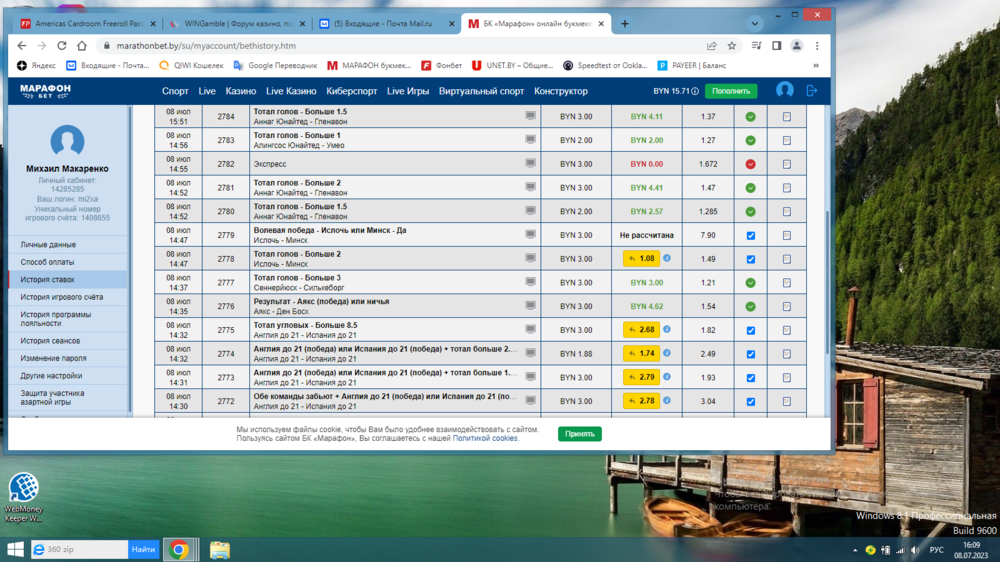Screen dimensions: 1000x562
Task: Accept cookies with the Принять button
Action: tap(580, 434)
